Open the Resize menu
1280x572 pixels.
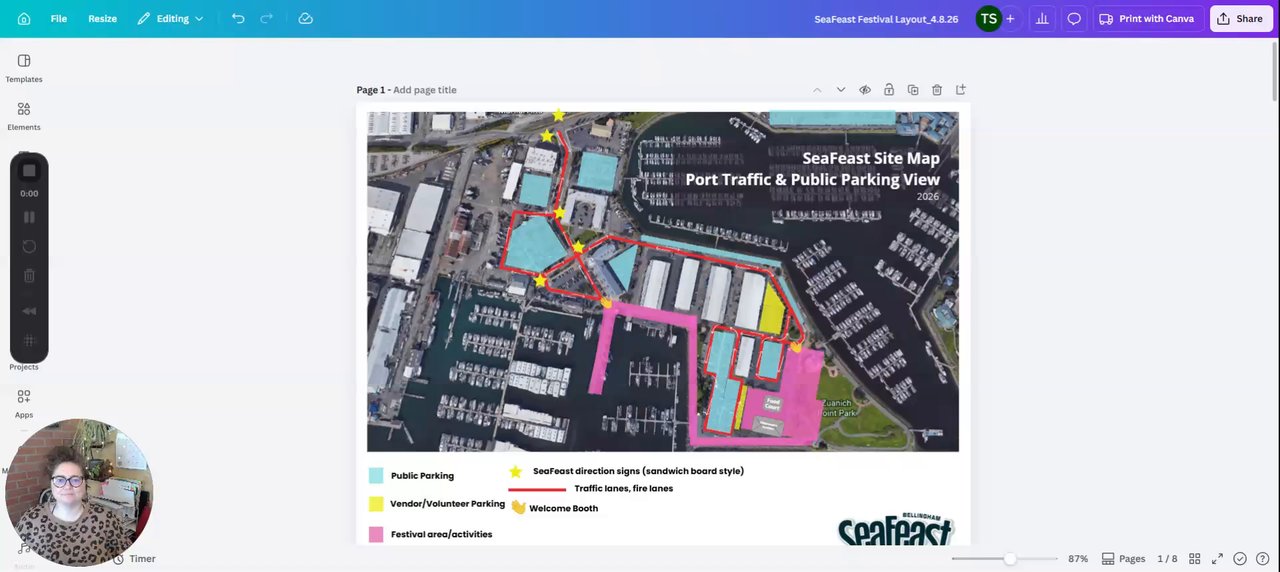pyautogui.click(x=102, y=19)
